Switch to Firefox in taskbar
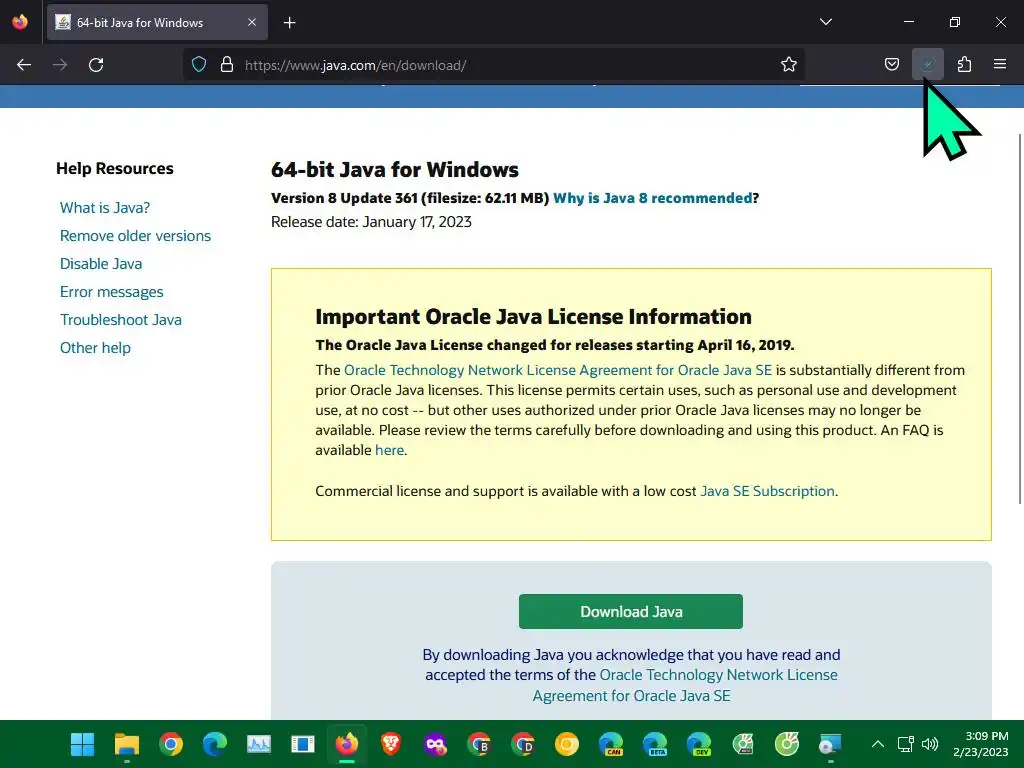This screenshot has height=768, width=1024. (347, 744)
